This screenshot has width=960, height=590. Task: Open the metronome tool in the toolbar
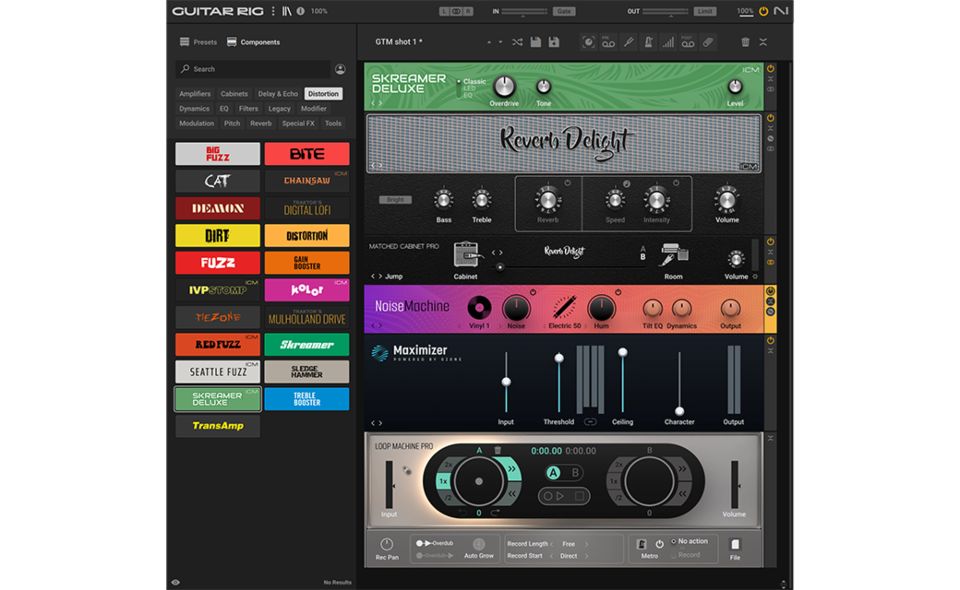click(648, 42)
